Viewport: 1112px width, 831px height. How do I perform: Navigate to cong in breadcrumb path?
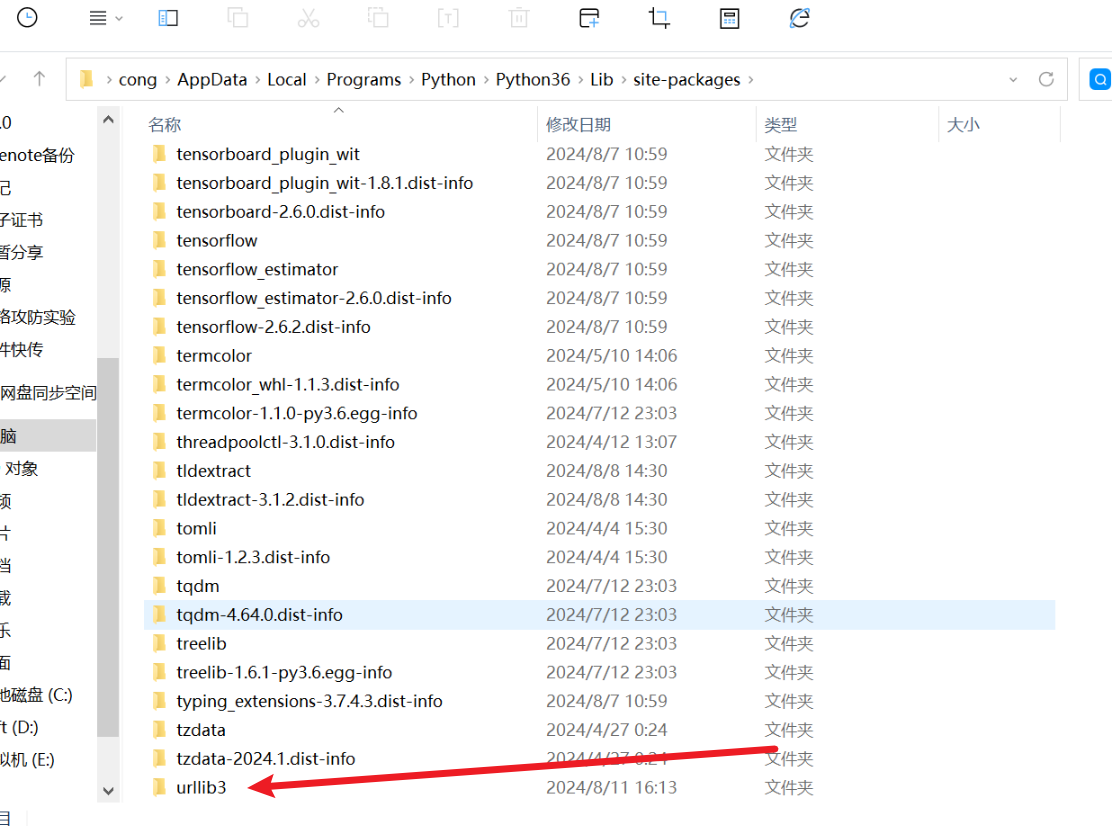point(138,79)
